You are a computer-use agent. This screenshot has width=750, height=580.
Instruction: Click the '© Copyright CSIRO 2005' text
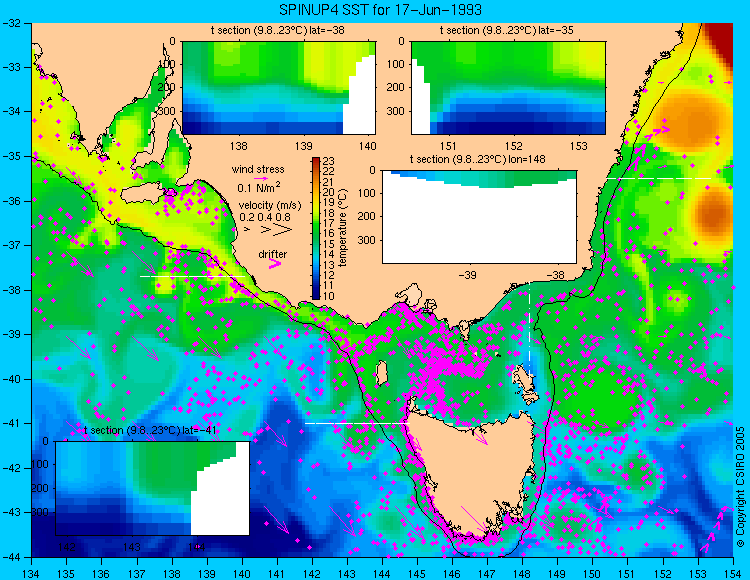tap(740, 487)
